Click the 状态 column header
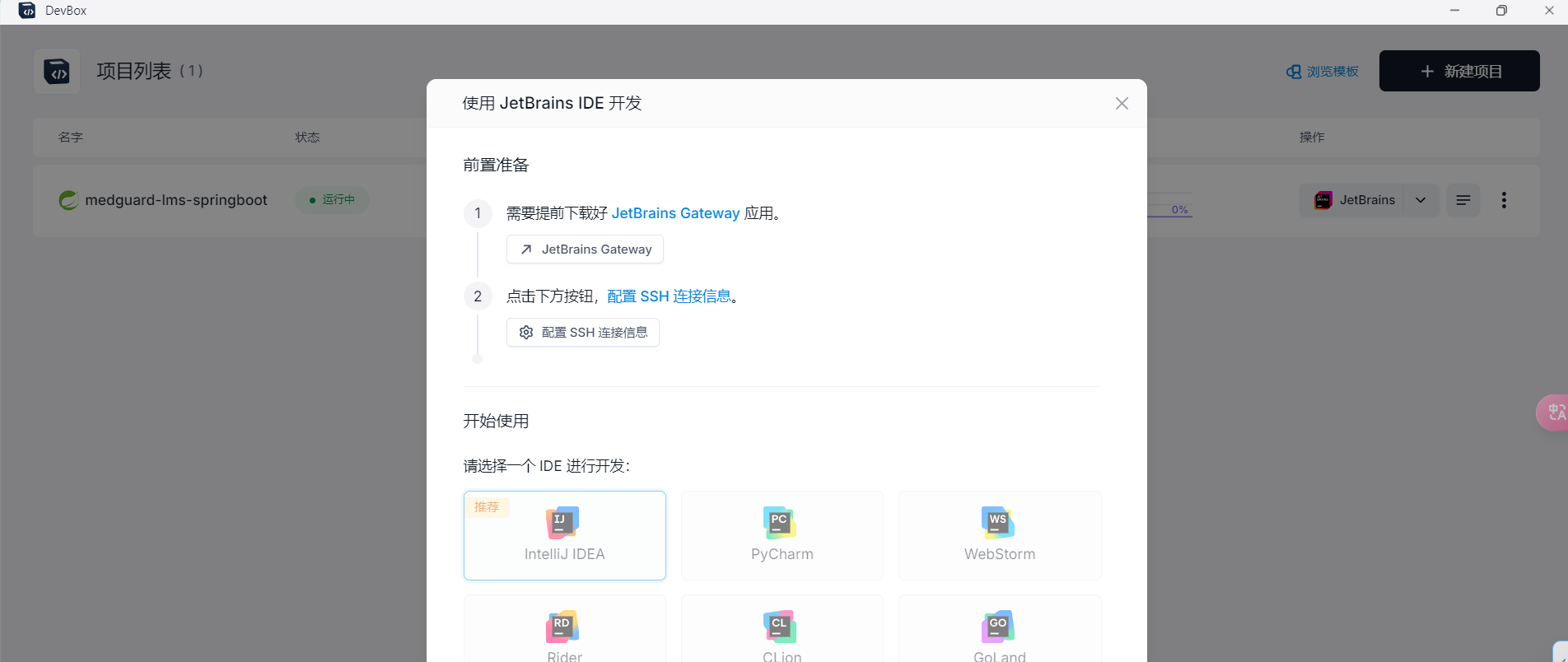 307,138
